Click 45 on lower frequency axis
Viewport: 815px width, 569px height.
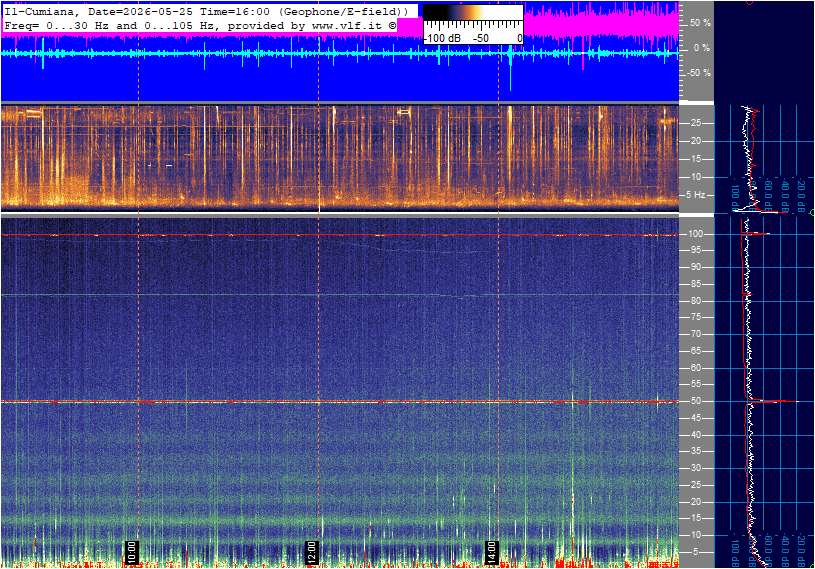695,418
